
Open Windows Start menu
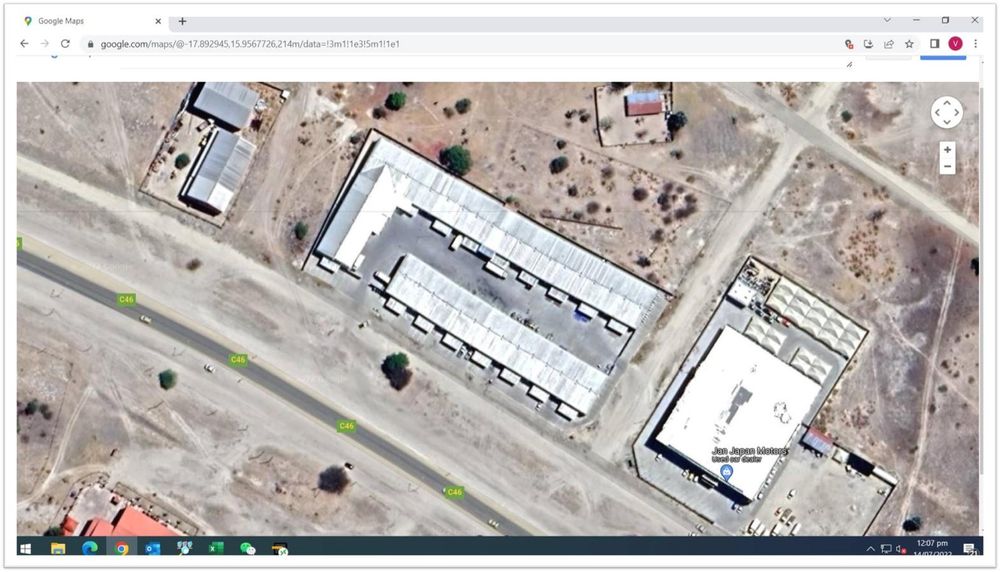pos(26,549)
